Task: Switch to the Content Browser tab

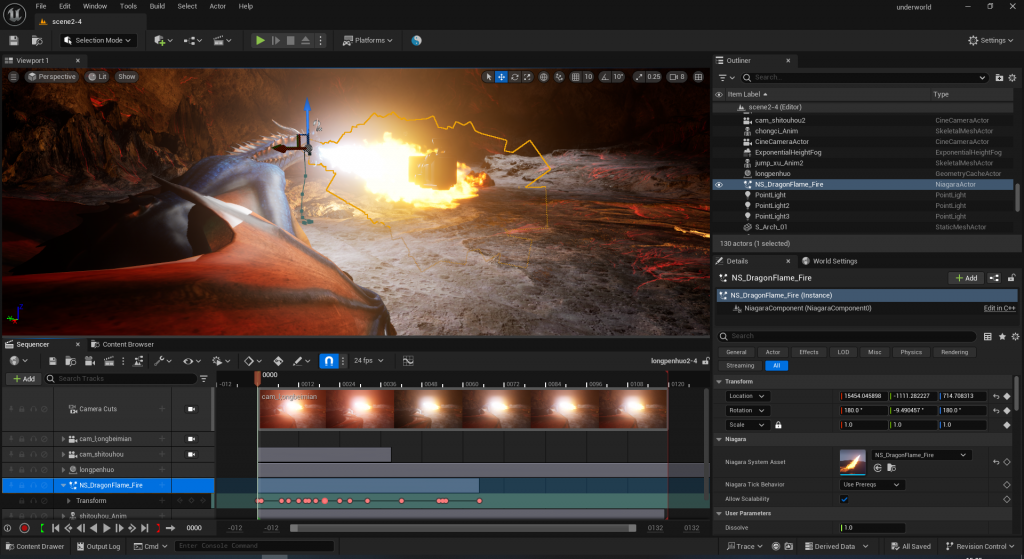Action: coord(127,344)
